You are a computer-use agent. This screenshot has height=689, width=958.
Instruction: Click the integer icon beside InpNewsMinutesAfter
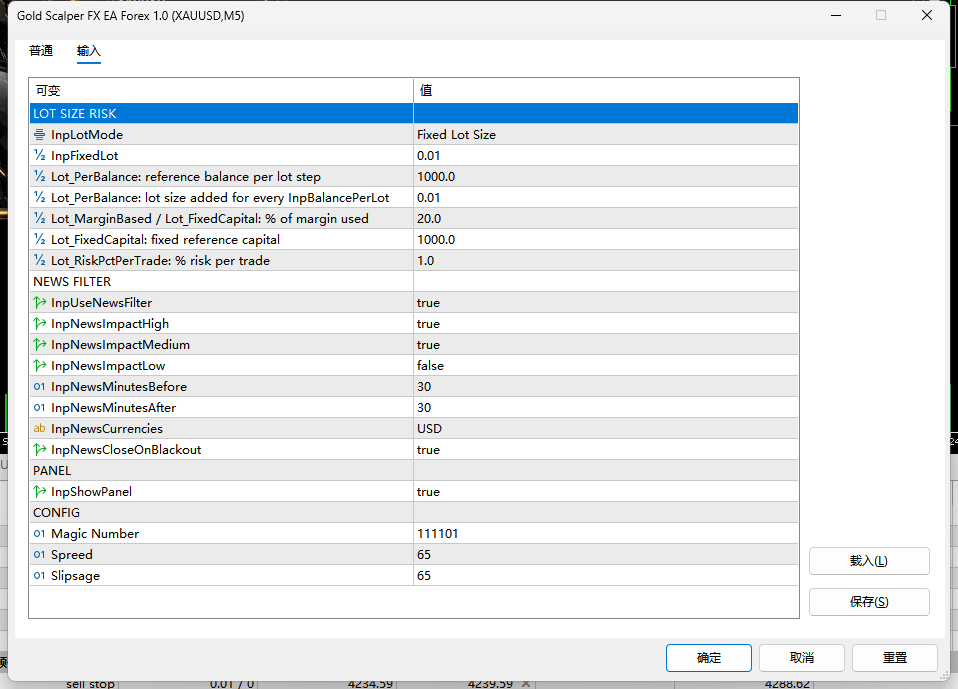40,407
